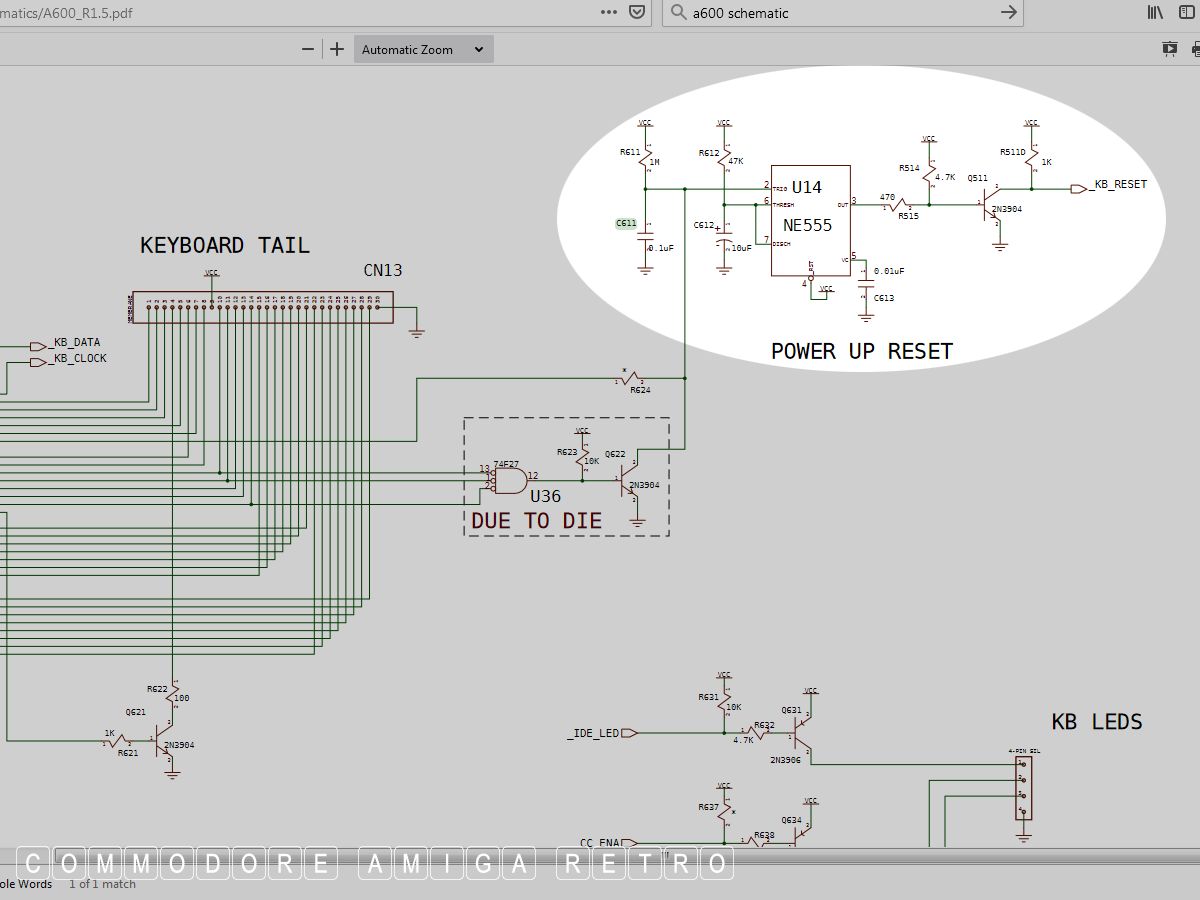Click the _IDE_LED signal label
This screenshot has width=1200, height=900.
(594, 734)
